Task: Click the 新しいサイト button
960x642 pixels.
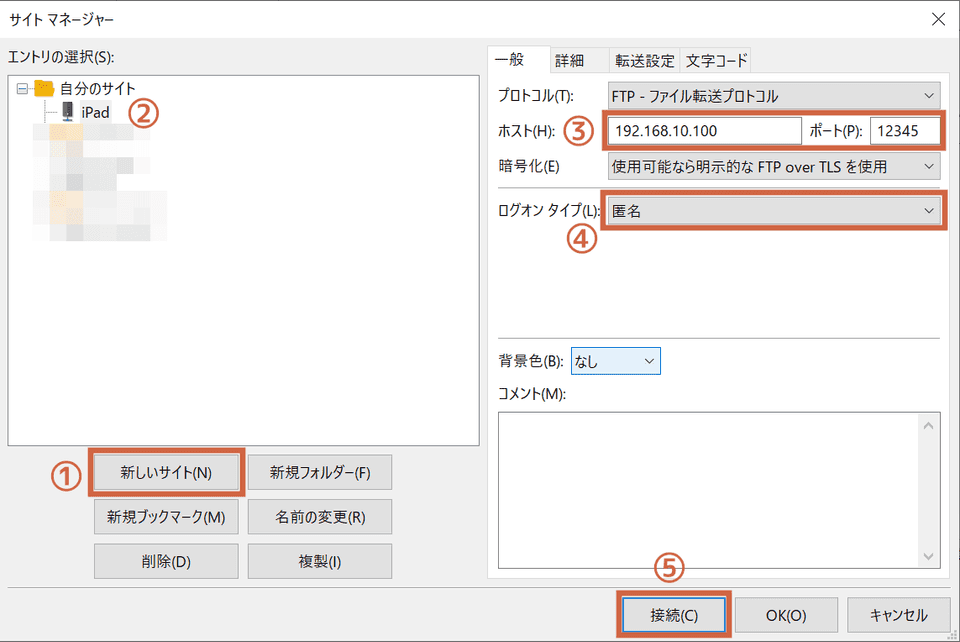Action: pos(166,472)
